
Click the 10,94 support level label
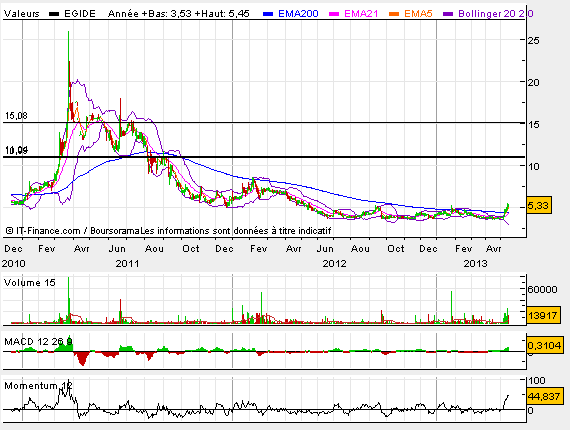point(16,150)
